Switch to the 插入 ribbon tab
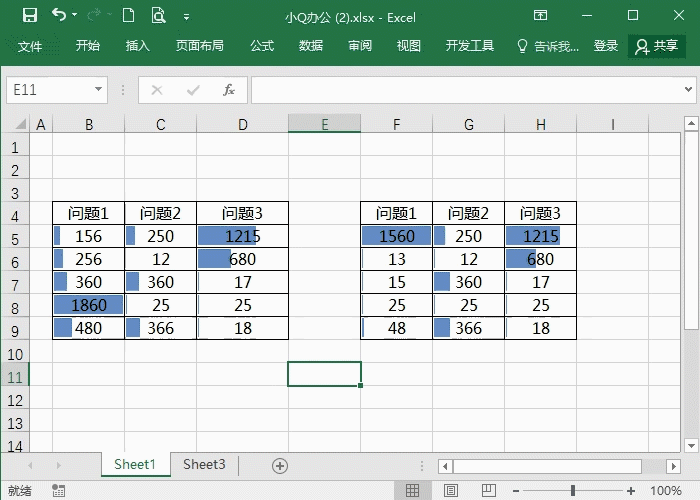This screenshot has height=500, width=700. click(x=138, y=46)
